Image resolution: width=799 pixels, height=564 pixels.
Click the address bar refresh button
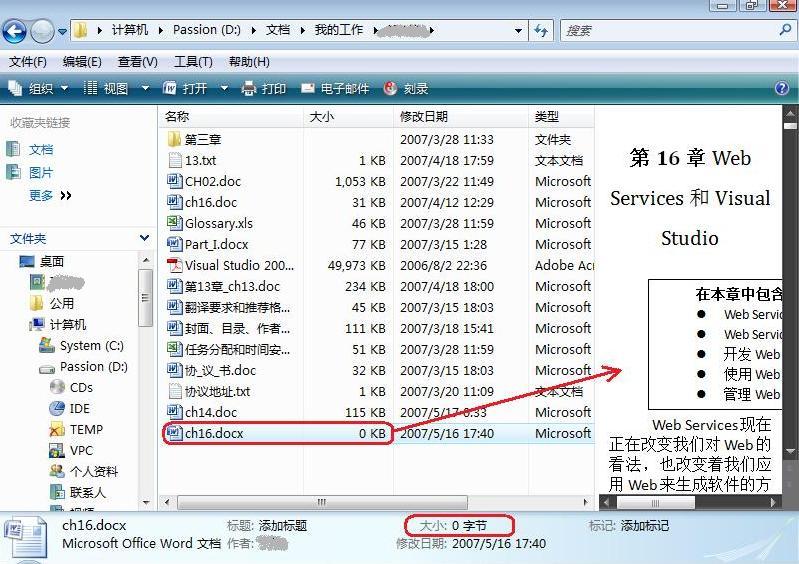(x=541, y=31)
